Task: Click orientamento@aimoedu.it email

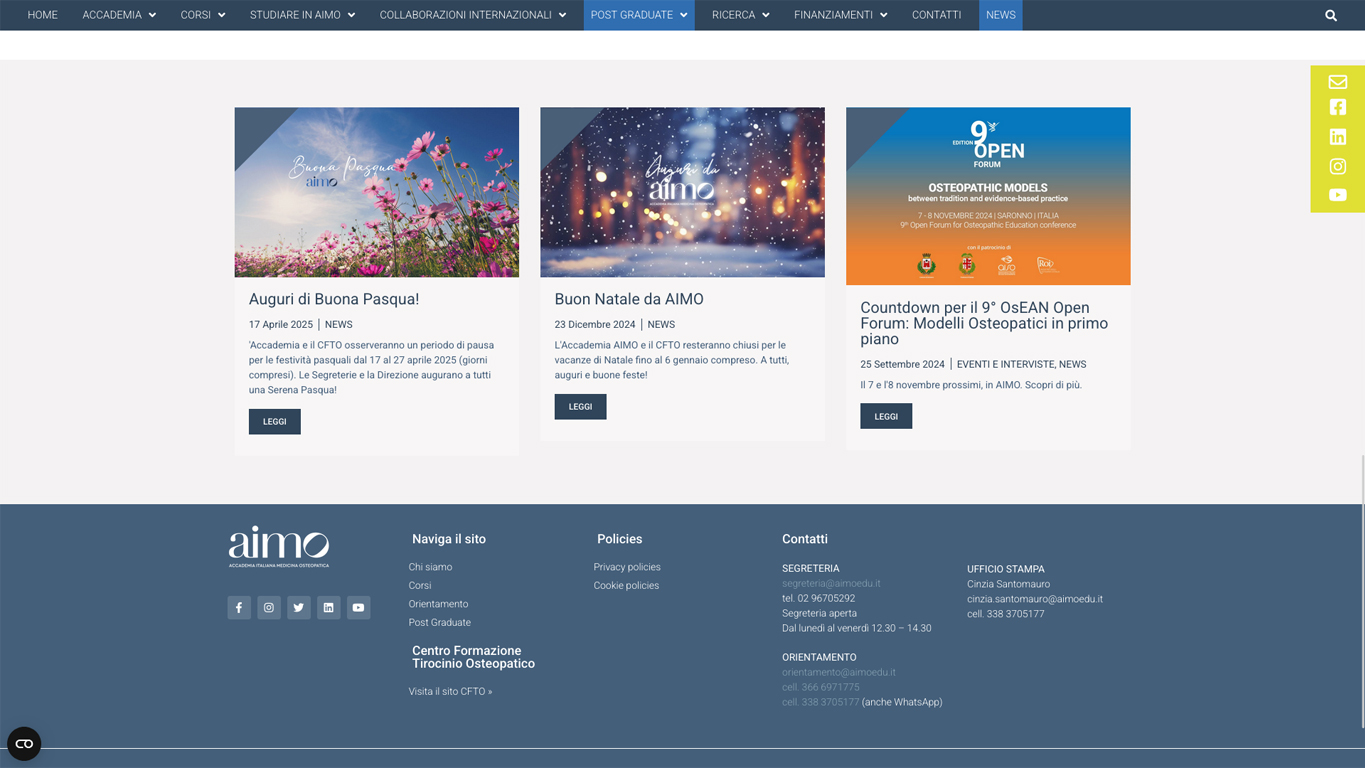Action: click(x=839, y=673)
